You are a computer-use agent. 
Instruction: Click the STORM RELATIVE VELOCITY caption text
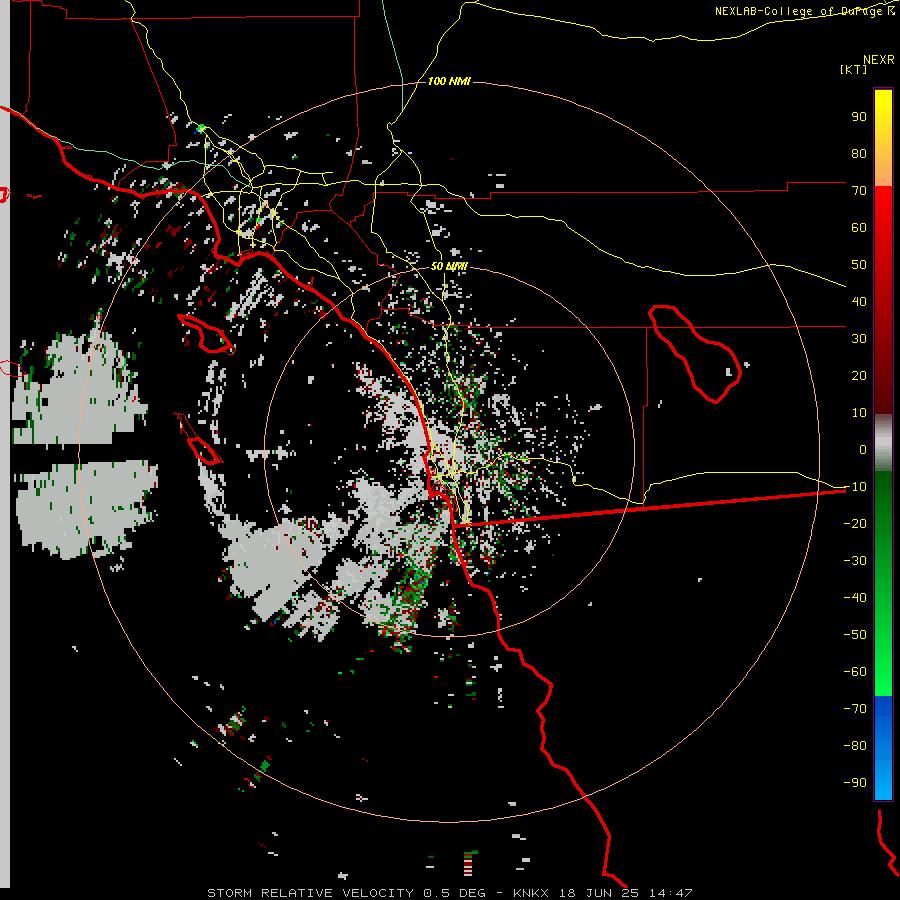click(310, 893)
